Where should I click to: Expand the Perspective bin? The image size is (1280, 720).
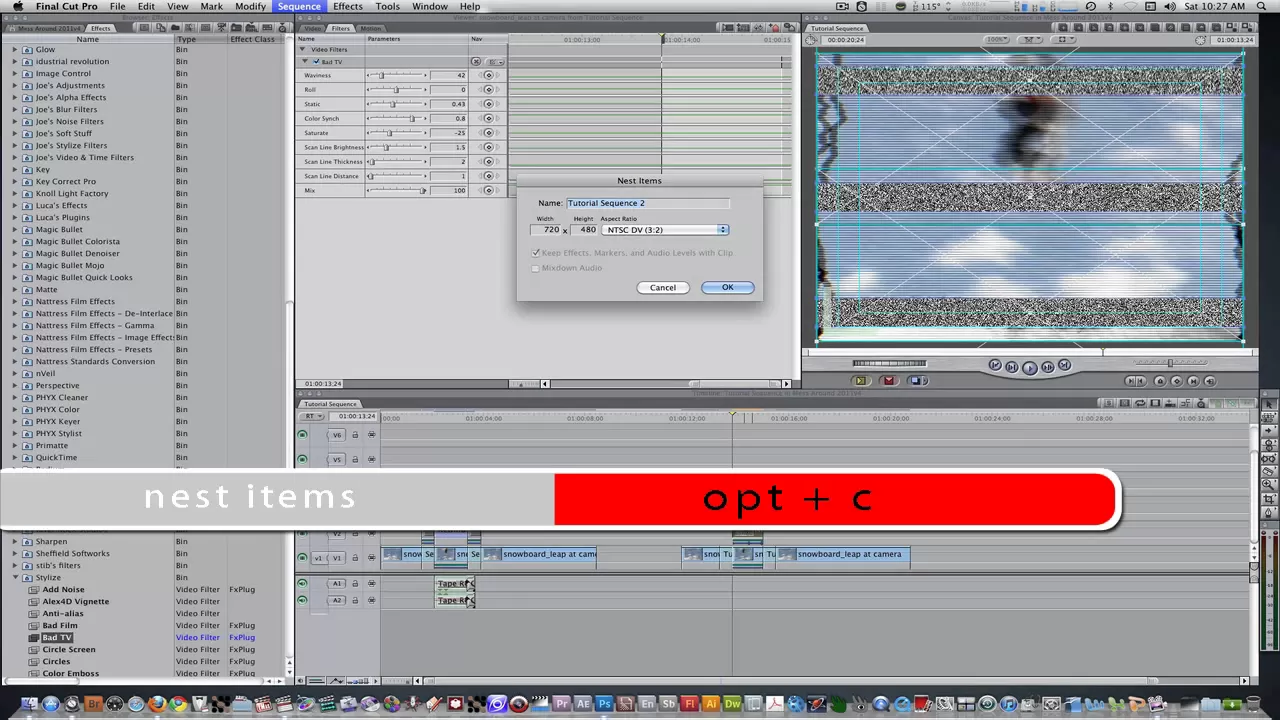tap(15, 386)
